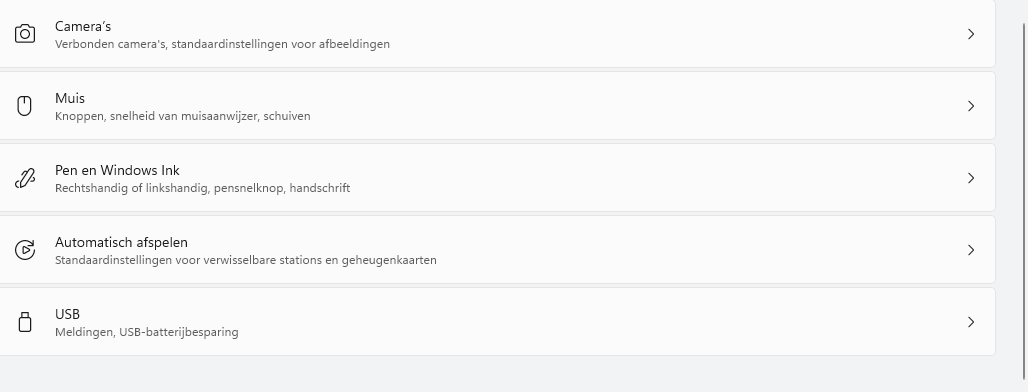Image resolution: width=1028 pixels, height=392 pixels.
Task: Click the pen icon for Pen en Windows Ink
Action: 25,178
